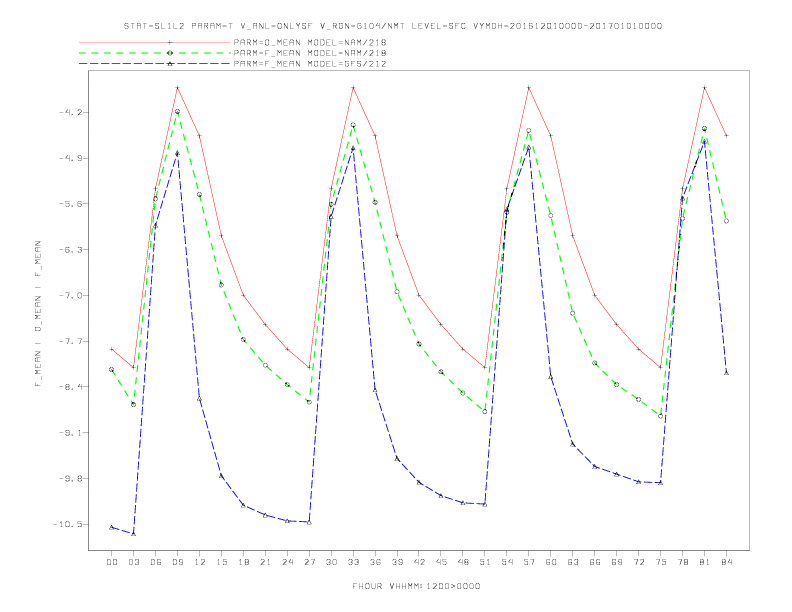Click green circle data point at hour 00

[x=112, y=370]
